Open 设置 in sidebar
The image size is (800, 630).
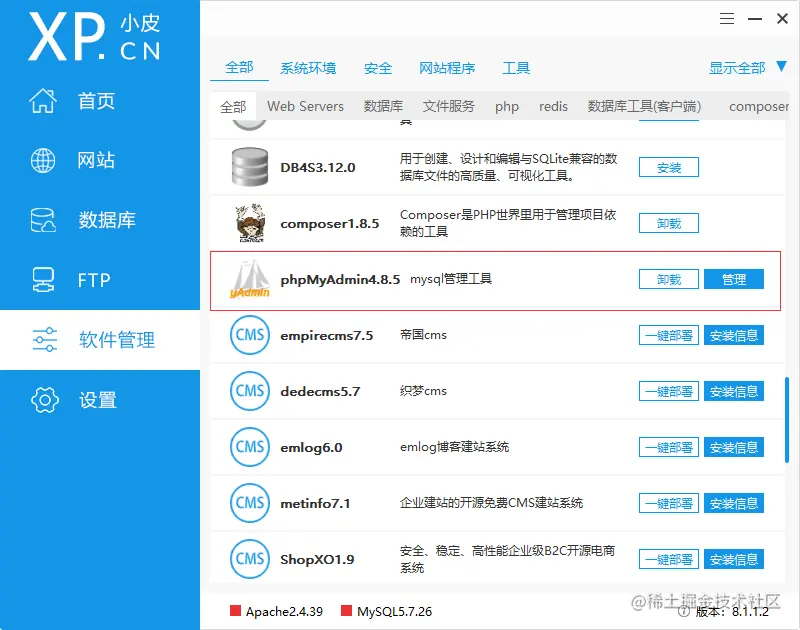(x=97, y=400)
